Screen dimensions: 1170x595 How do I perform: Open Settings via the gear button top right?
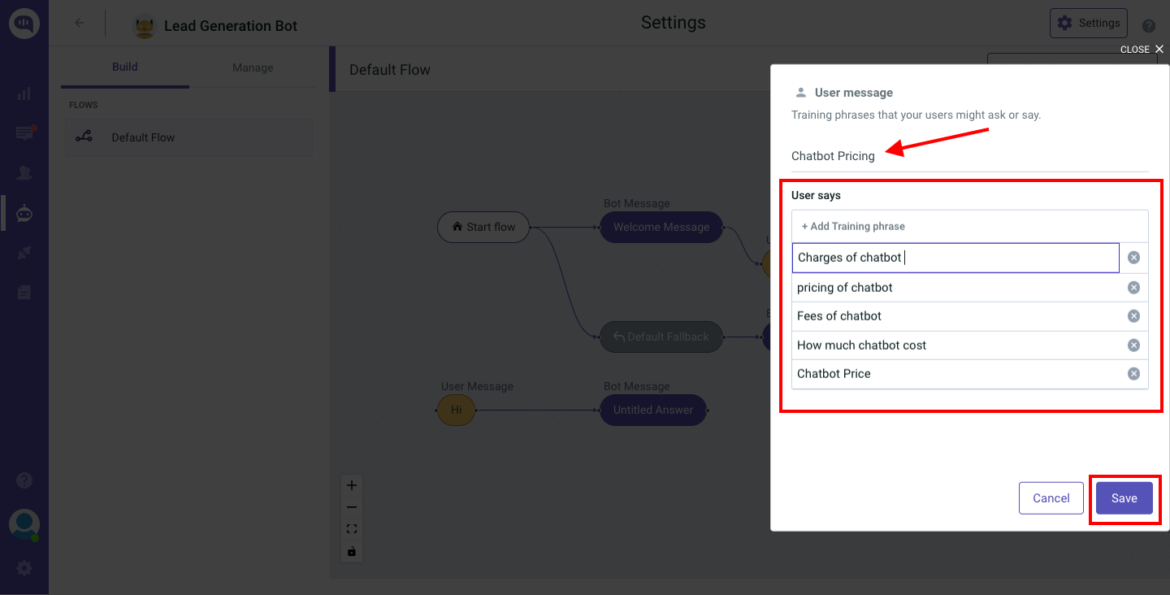1088,22
